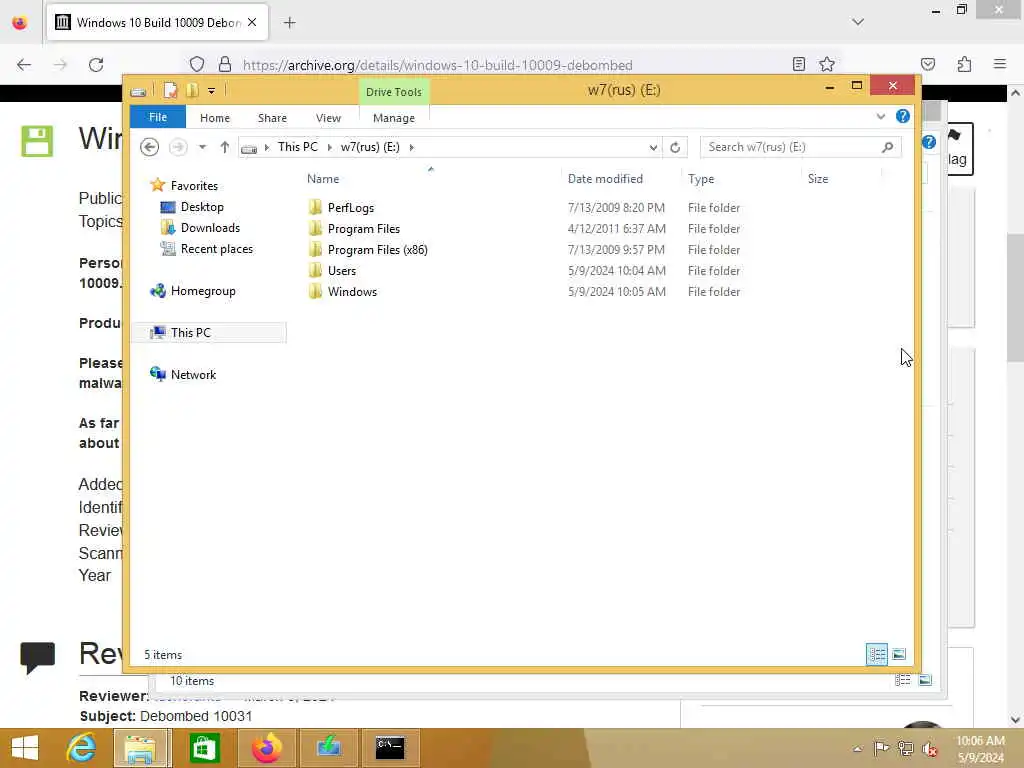The image size is (1024, 768).
Task: Open Windows Store from the taskbar
Action: (x=204, y=748)
